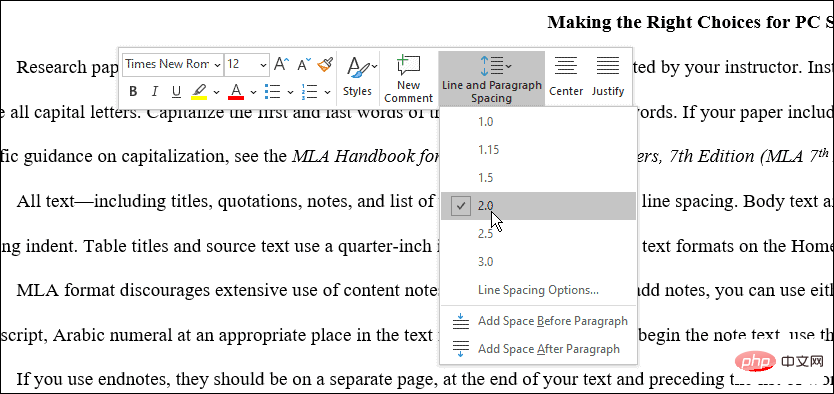
Task: Select 1.0 line spacing
Action: coord(538,122)
